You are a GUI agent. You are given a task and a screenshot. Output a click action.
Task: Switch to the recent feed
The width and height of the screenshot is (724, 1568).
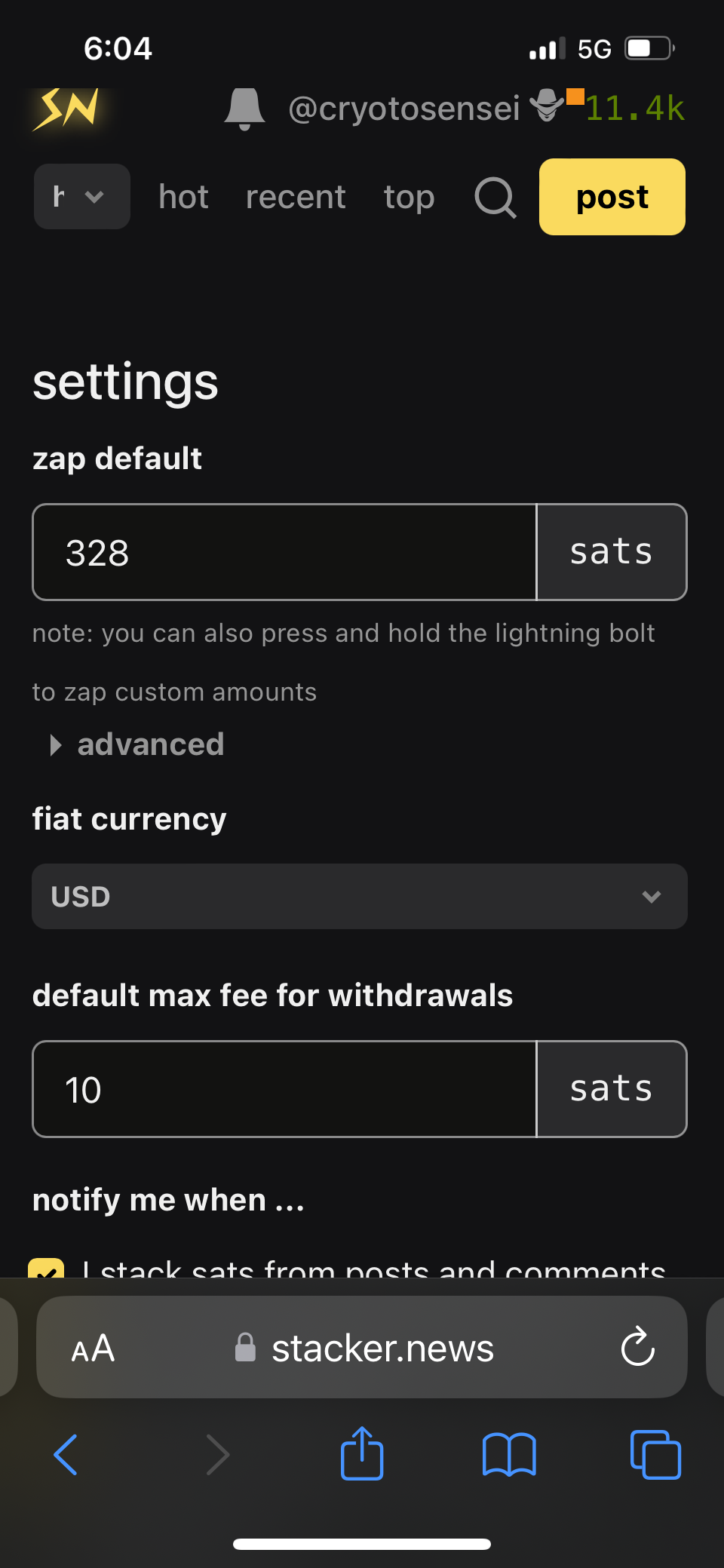click(296, 198)
